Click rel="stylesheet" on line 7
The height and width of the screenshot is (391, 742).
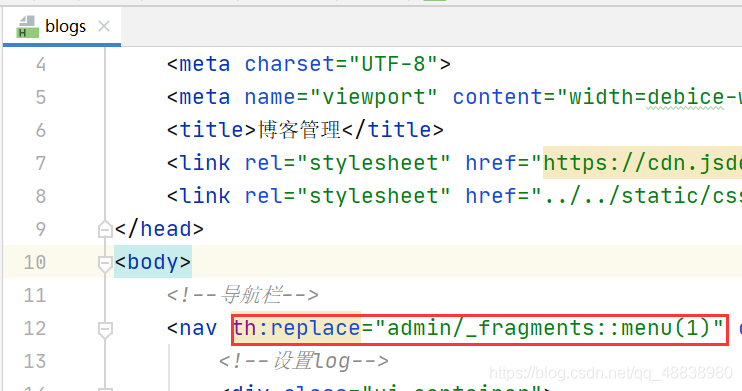point(348,163)
